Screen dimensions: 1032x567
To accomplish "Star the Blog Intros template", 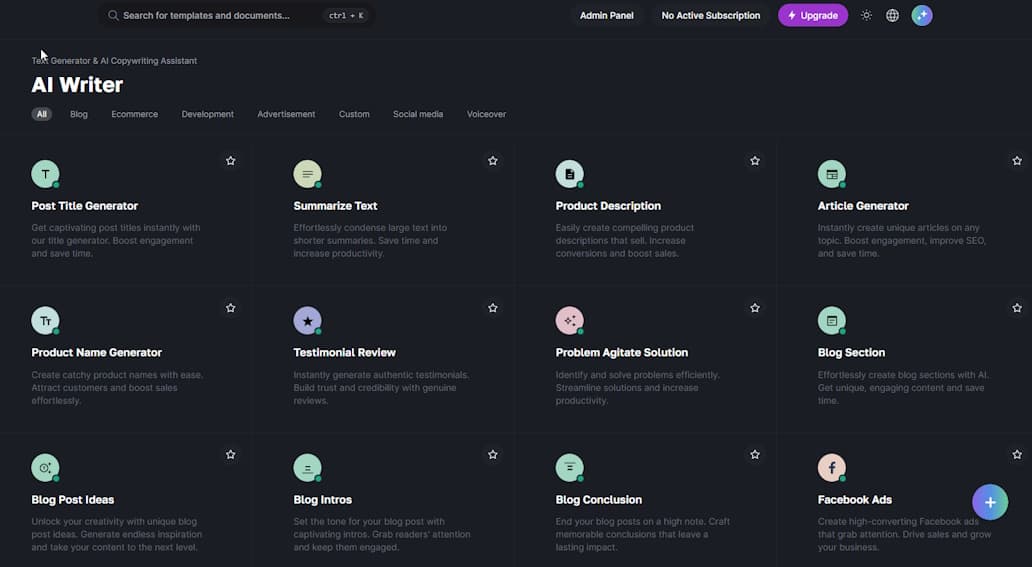I will (x=493, y=454).
